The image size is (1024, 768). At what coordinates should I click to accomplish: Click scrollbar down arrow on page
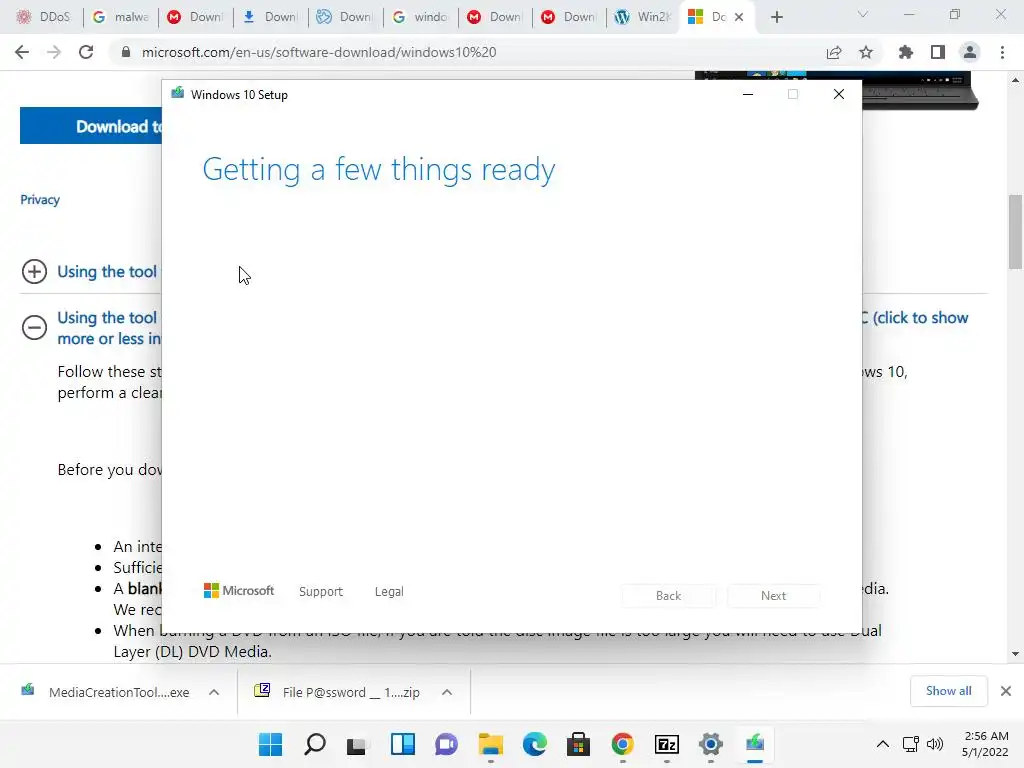(x=1015, y=654)
